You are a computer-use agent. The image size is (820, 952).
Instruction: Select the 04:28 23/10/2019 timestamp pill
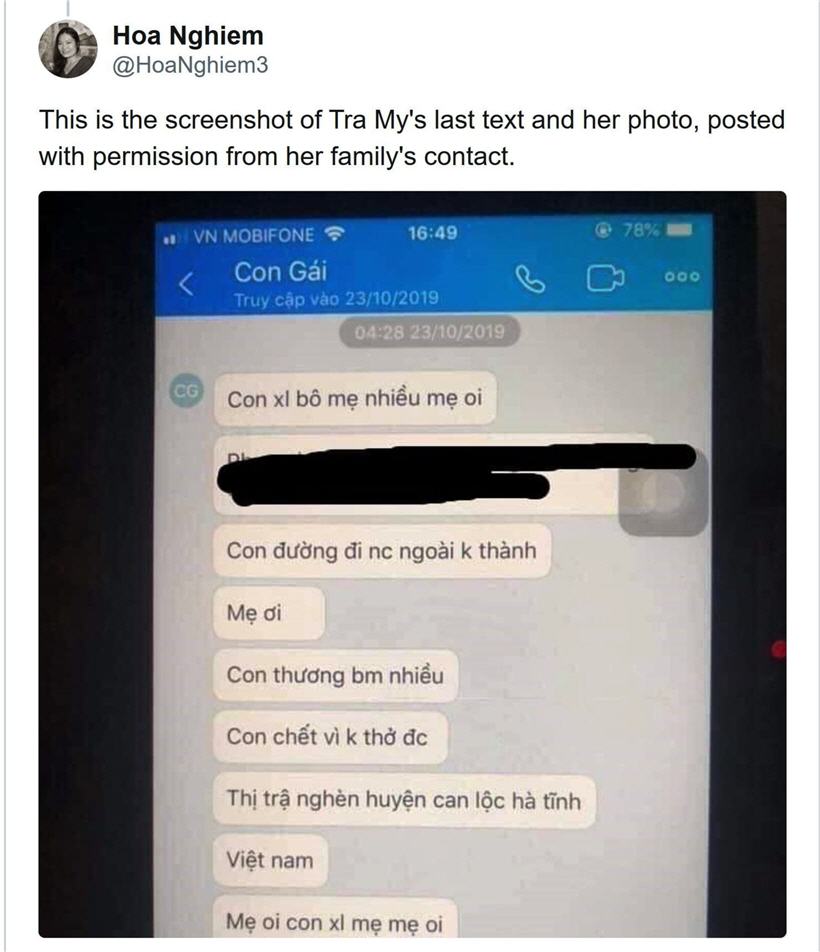[429, 332]
